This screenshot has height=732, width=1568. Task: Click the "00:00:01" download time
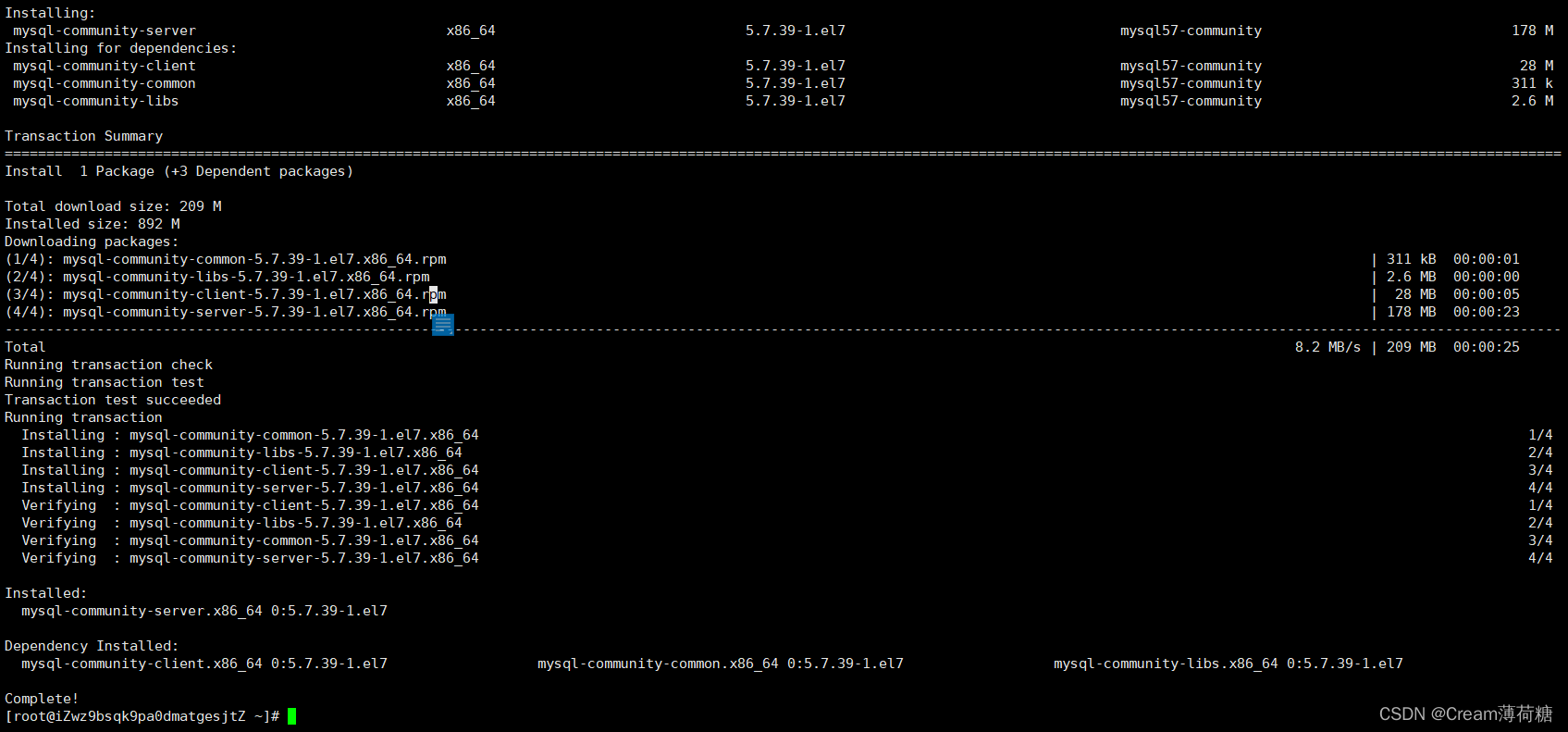click(x=1487, y=259)
